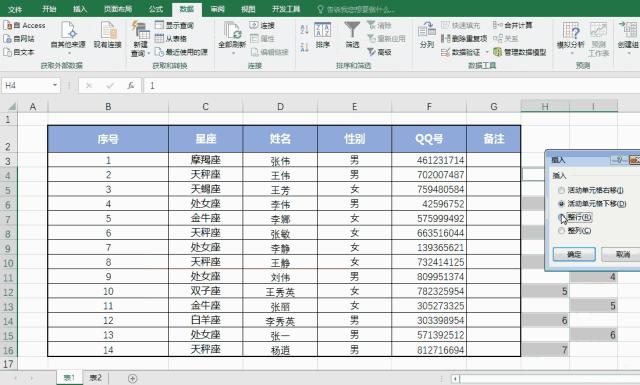
Task: Click 清除 clear filter
Action: (x=379, y=25)
